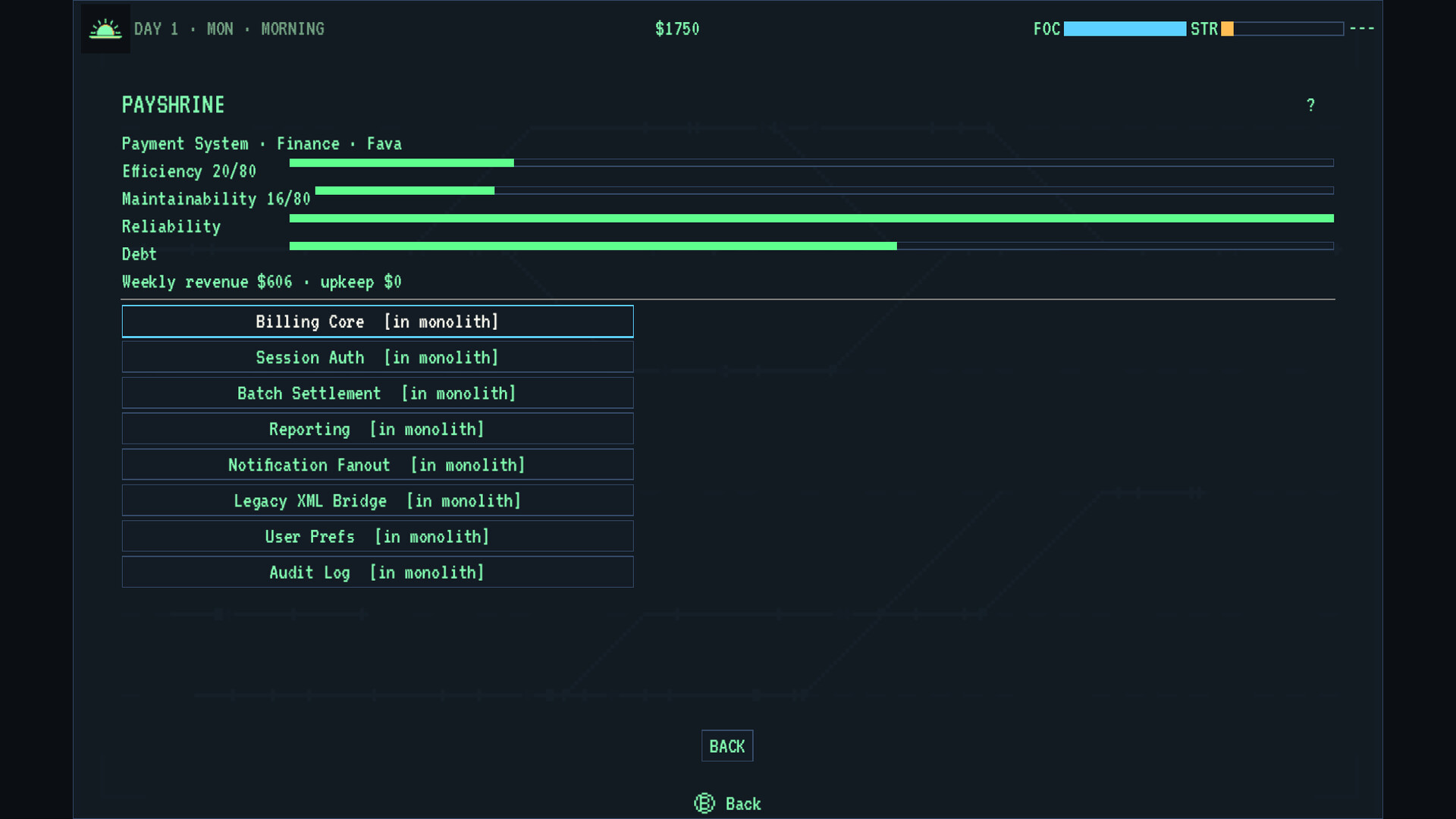Viewport: 1456px width, 819px height.
Task: Click the Efficiency 20/80 label
Action: click(x=189, y=171)
